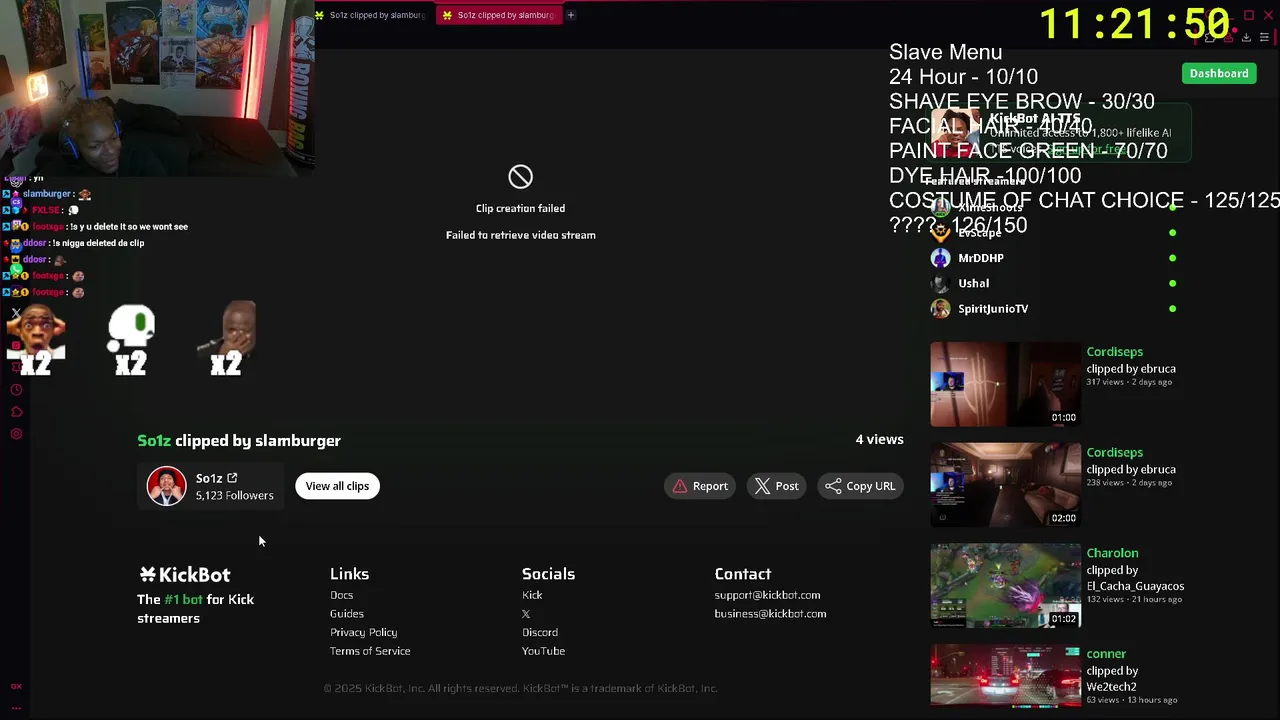
Task: Open Kick social link
Action: coord(532,595)
